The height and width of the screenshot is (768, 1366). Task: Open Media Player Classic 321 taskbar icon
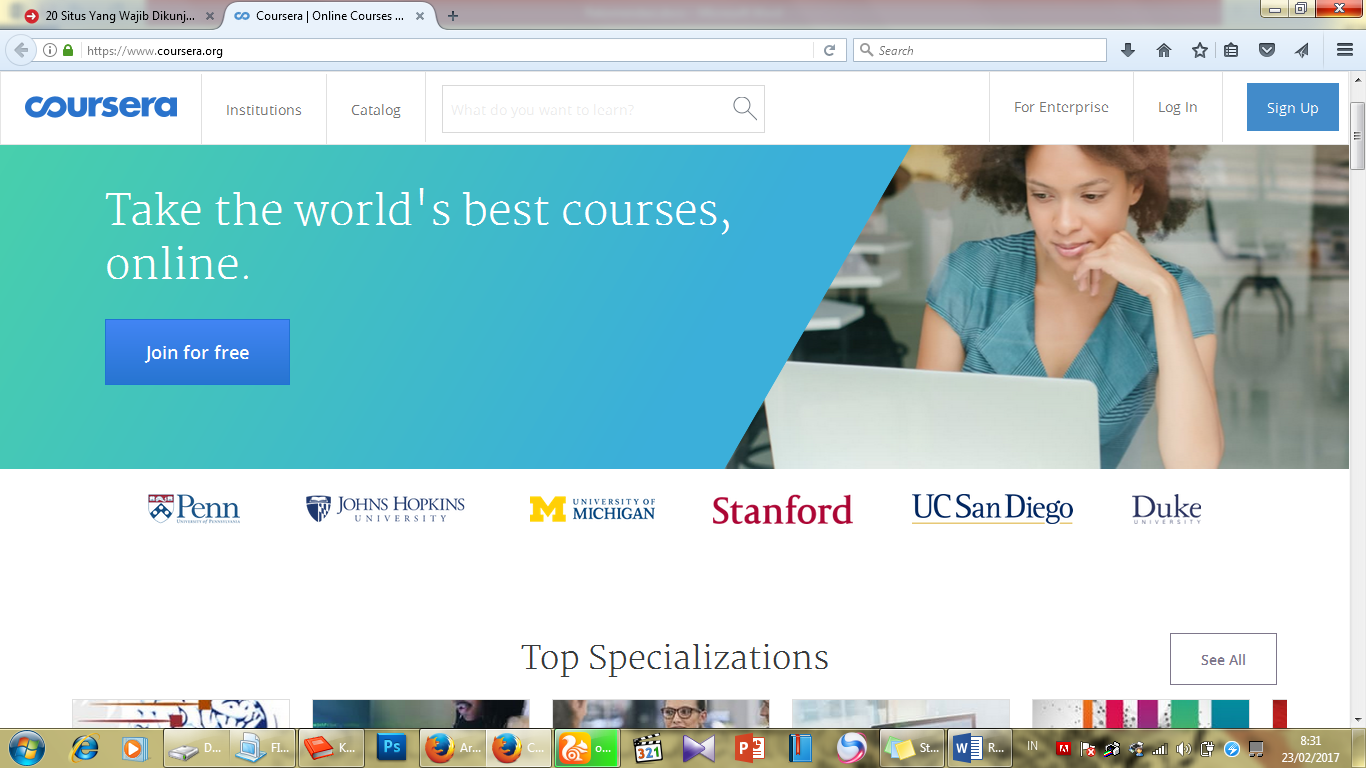tap(649, 748)
